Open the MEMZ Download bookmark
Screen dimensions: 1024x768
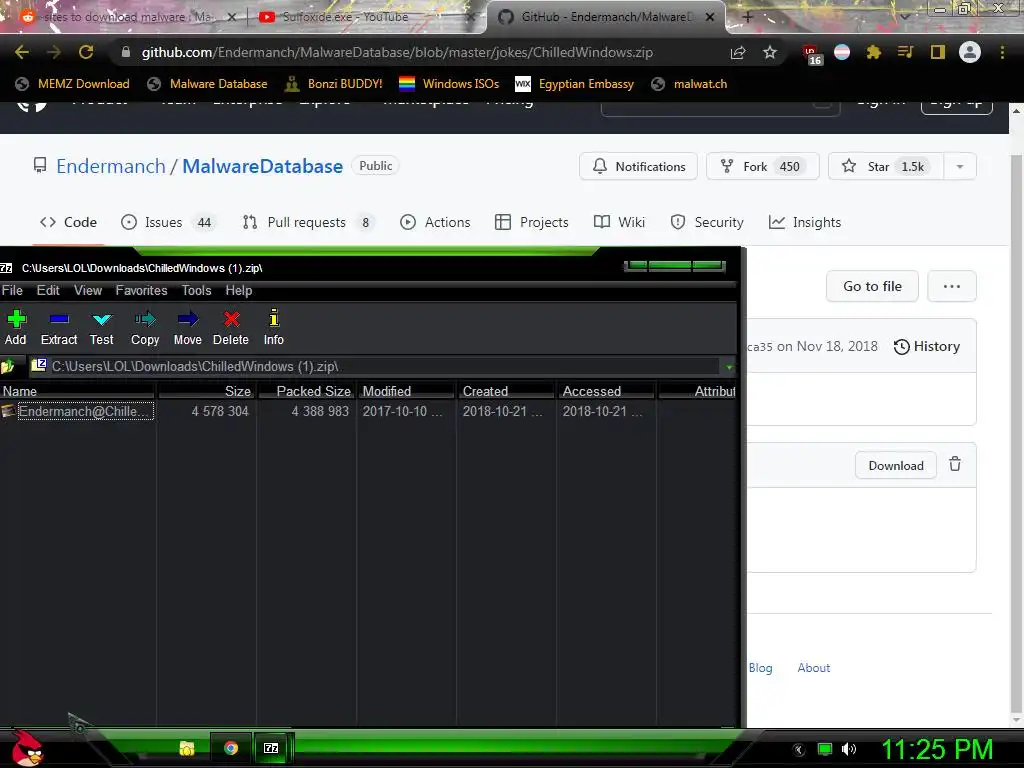(x=72, y=84)
